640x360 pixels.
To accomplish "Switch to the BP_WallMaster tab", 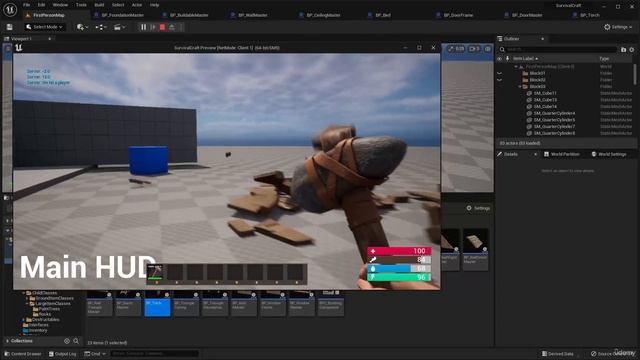I will coord(253,15).
